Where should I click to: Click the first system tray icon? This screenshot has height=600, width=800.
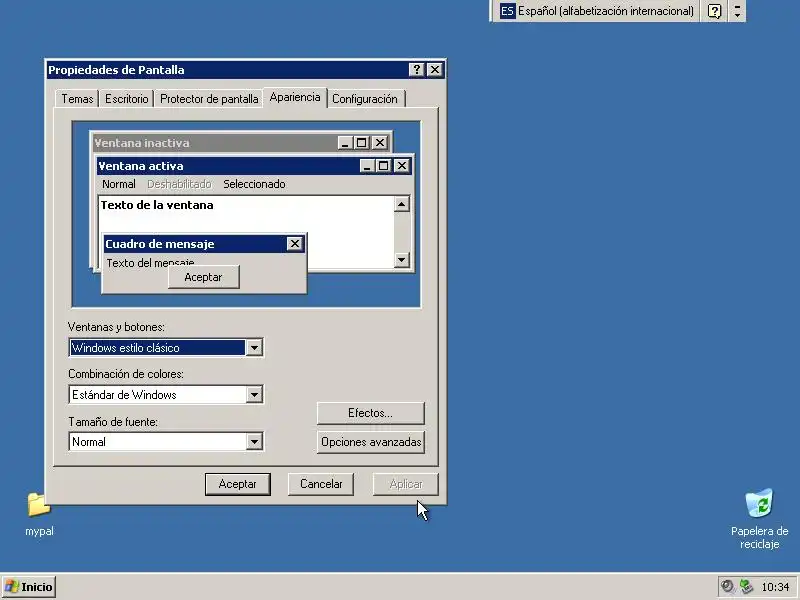coord(728,587)
